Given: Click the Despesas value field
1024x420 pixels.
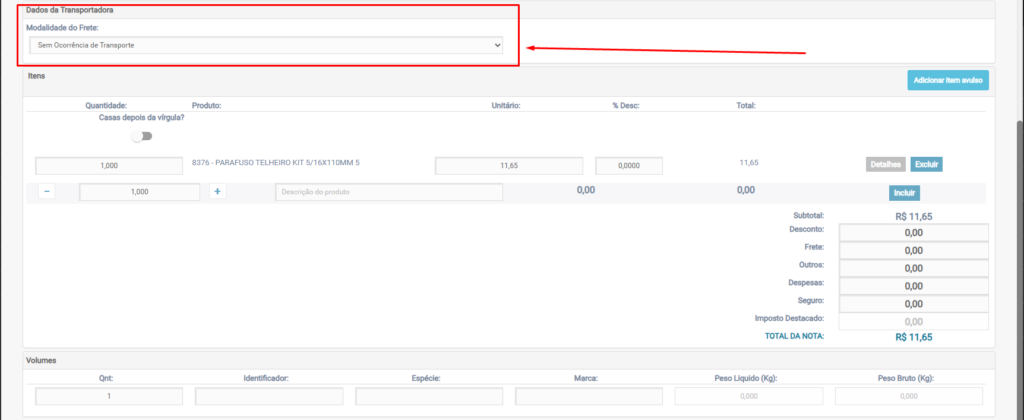Looking at the screenshot, I should pyautogui.click(x=913, y=286).
